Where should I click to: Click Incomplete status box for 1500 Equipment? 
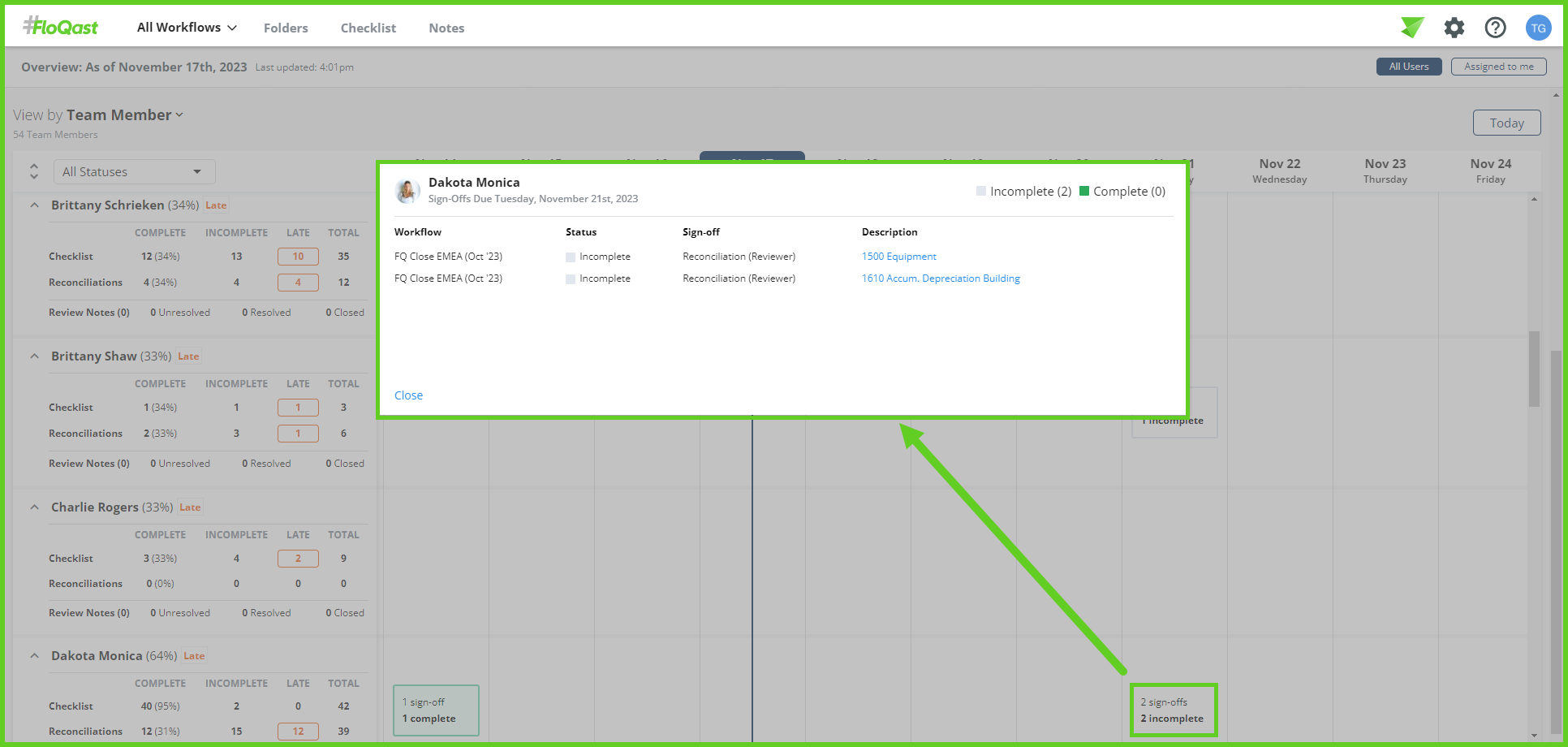point(571,257)
